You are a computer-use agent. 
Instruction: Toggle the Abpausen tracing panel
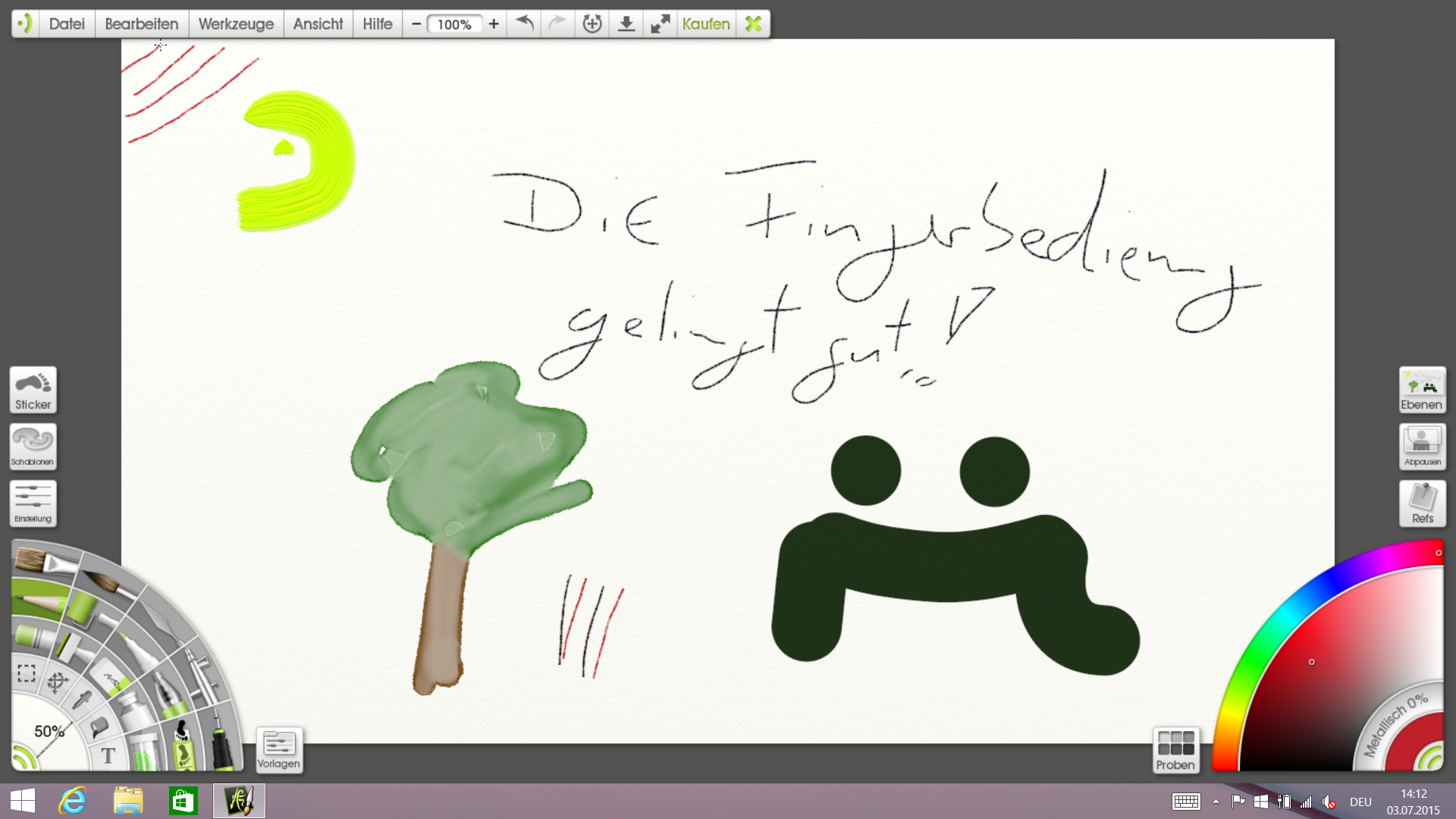[1422, 446]
